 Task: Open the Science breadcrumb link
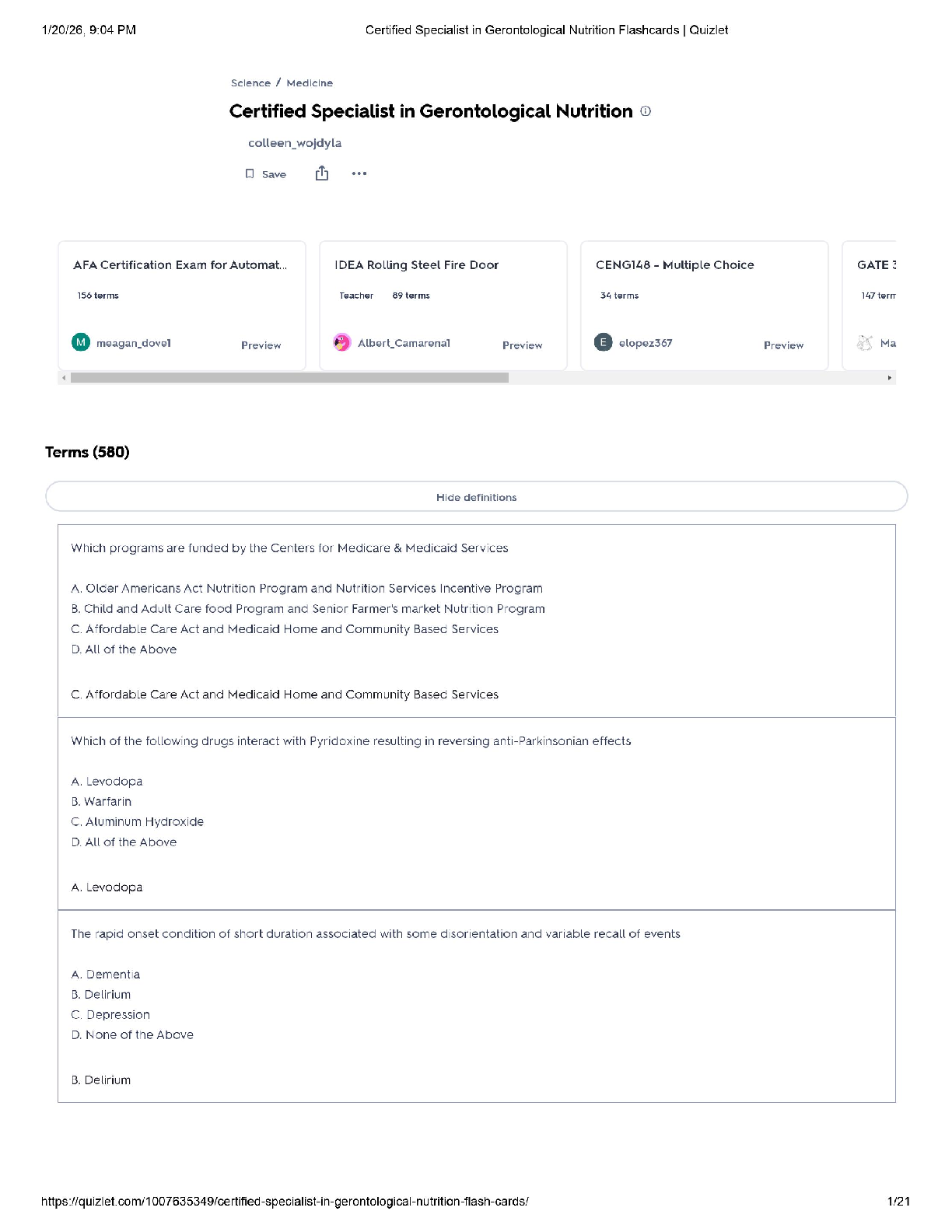[x=250, y=83]
